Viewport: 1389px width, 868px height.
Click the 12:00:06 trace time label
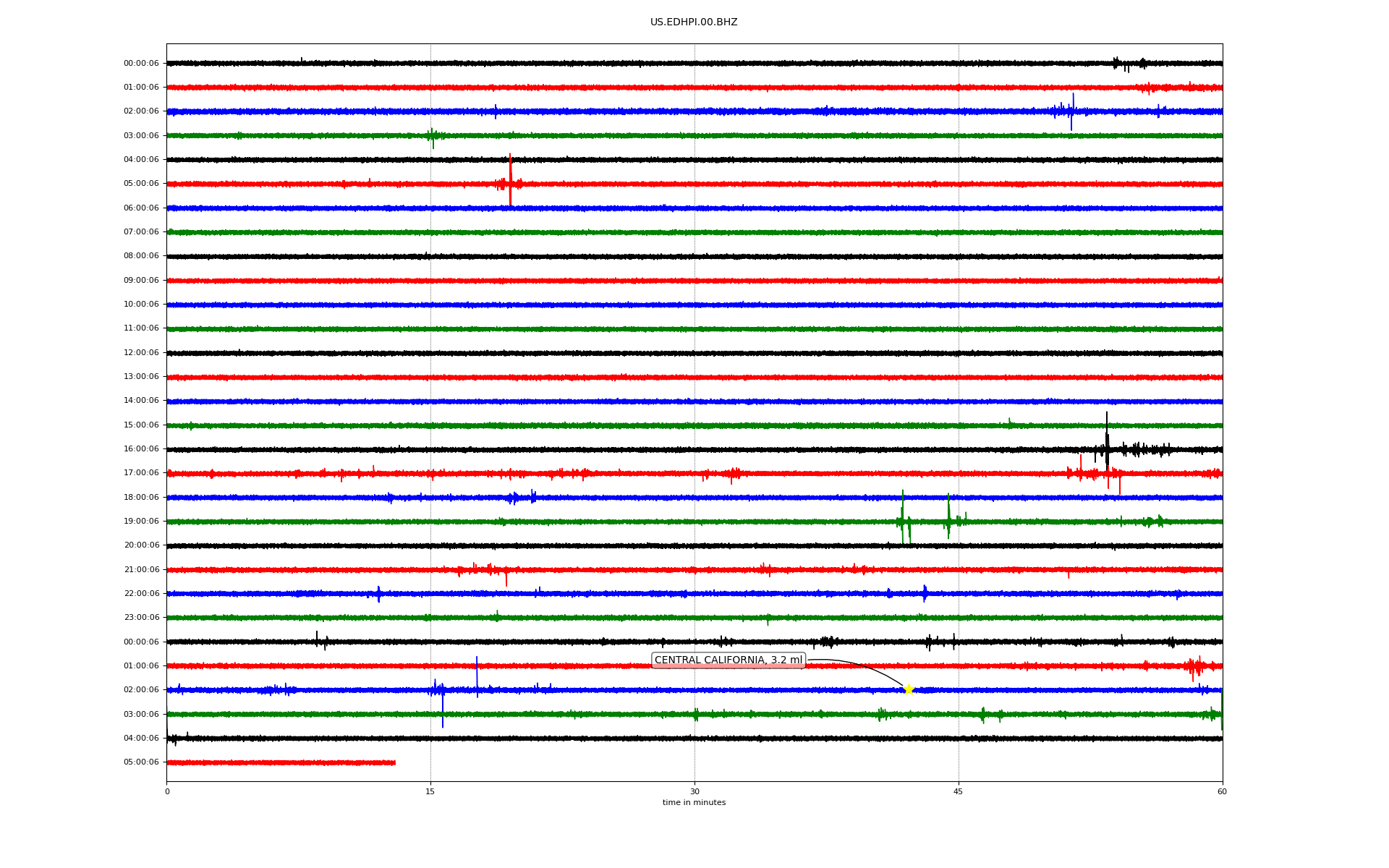(x=141, y=353)
